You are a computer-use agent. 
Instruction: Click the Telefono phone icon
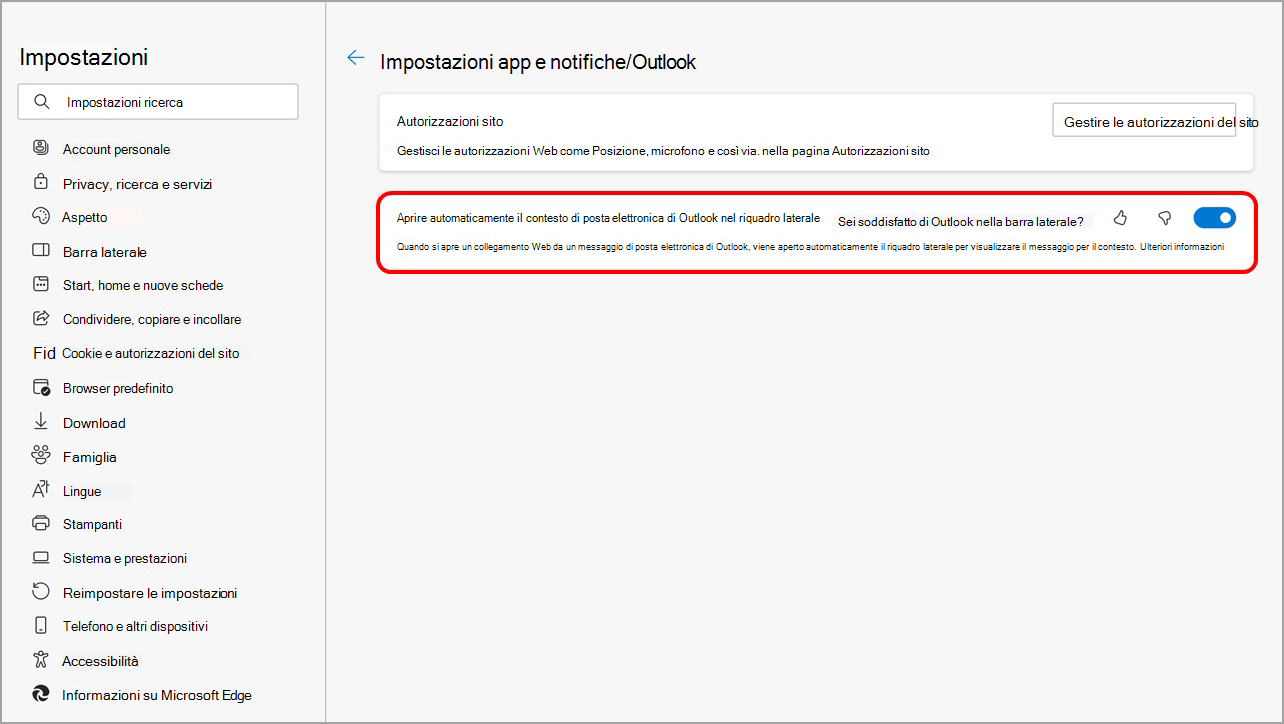coord(41,625)
